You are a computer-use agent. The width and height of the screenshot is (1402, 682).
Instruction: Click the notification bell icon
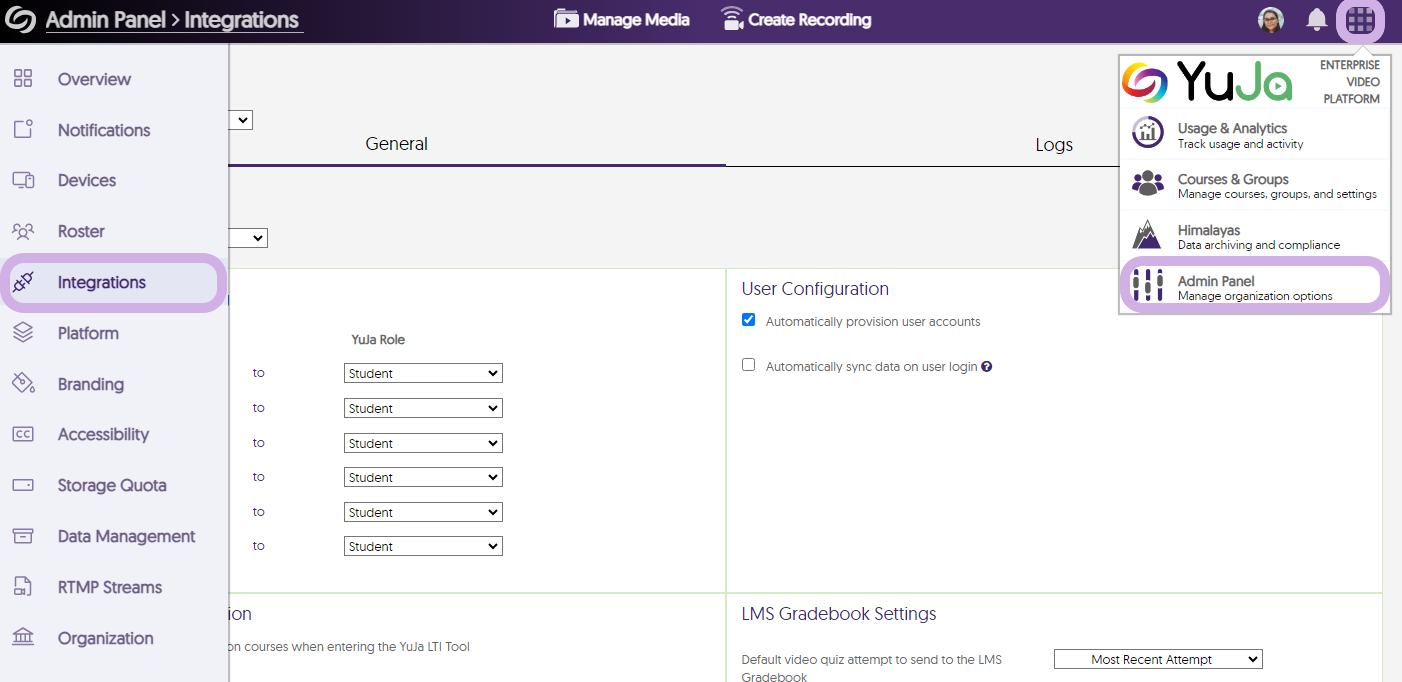click(x=1317, y=20)
